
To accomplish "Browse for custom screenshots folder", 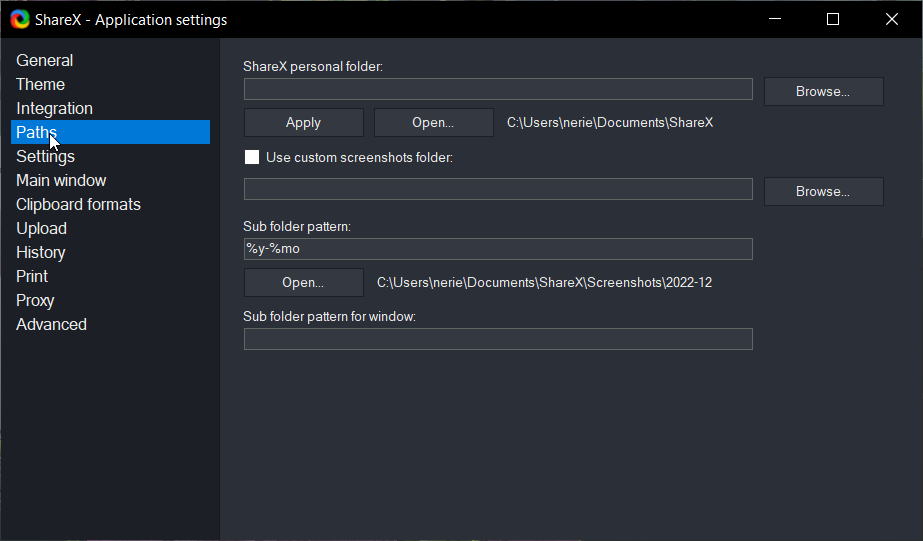I will click(824, 191).
